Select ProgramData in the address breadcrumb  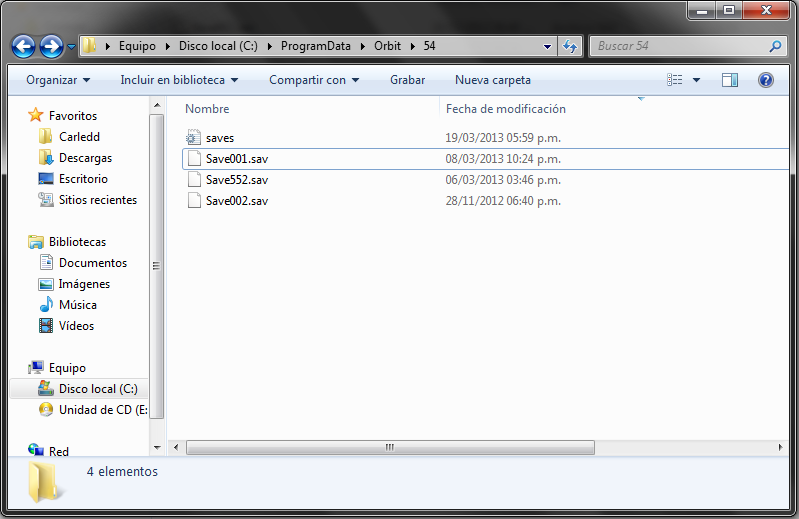coord(315,46)
